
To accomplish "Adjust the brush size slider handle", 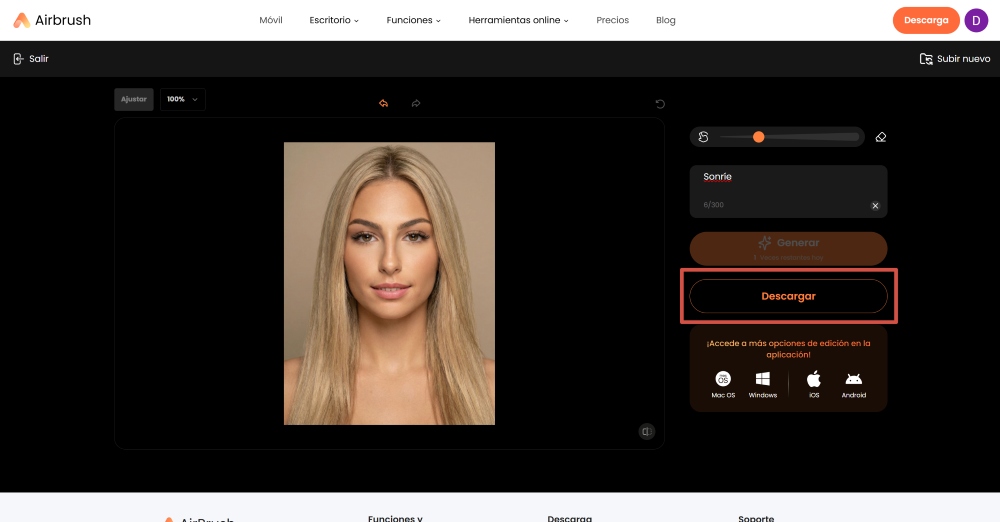I will pyautogui.click(x=758, y=137).
